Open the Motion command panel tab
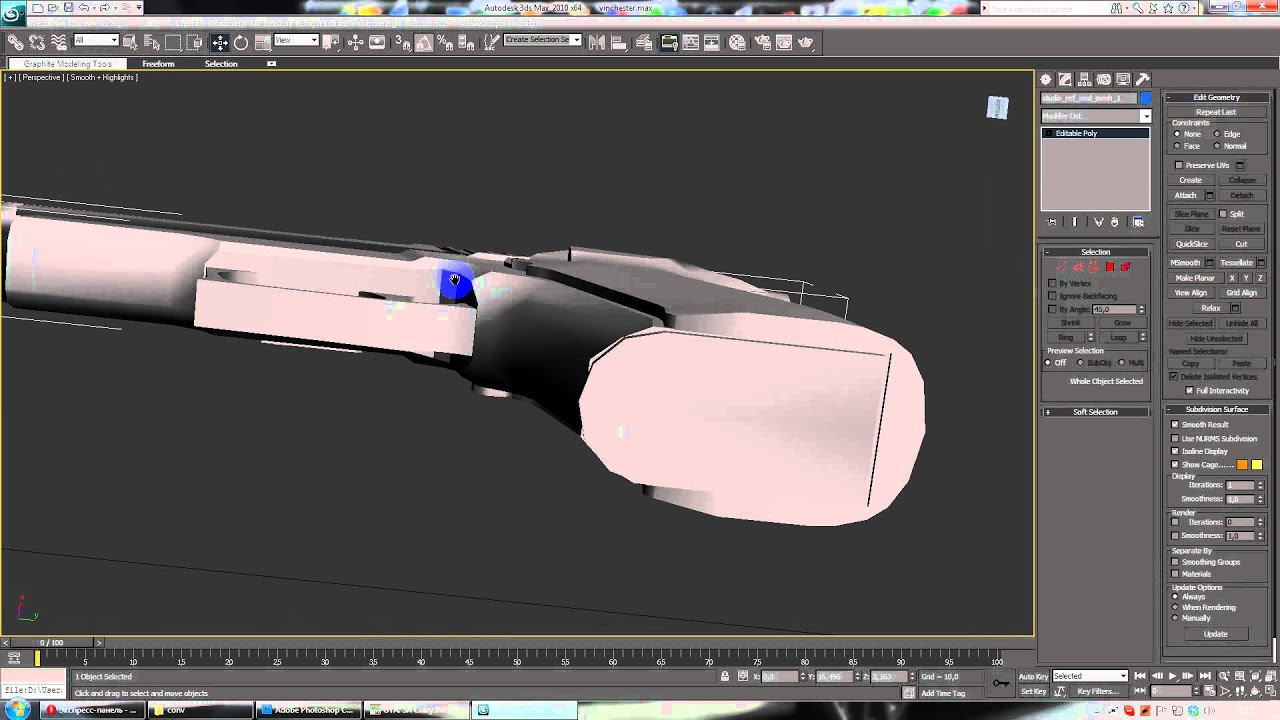The image size is (1280, 720). tap(1104, 79)
